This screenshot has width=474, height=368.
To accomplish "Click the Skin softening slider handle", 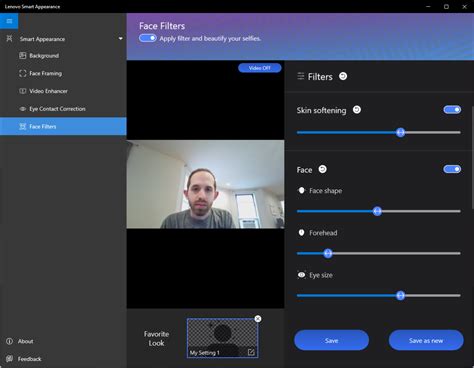I will (x=401, y=132).
